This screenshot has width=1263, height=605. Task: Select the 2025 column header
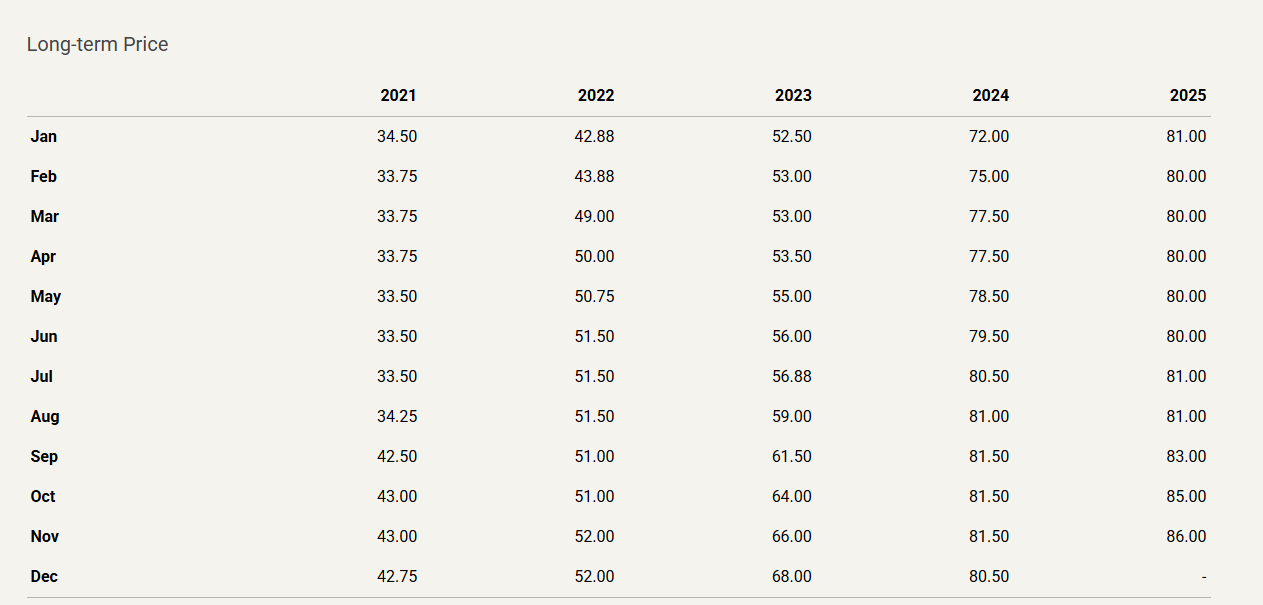[x=1188, y=96]
